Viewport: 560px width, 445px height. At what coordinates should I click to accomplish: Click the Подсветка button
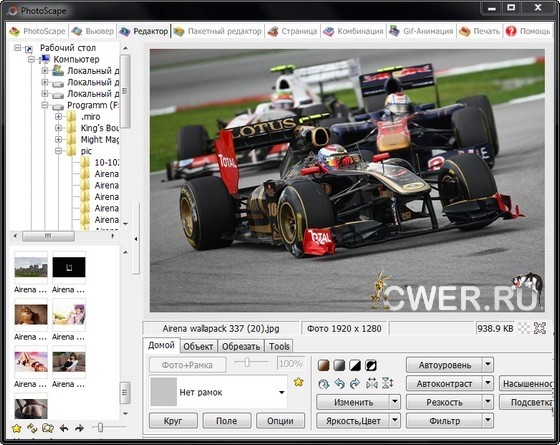(526, 402)
